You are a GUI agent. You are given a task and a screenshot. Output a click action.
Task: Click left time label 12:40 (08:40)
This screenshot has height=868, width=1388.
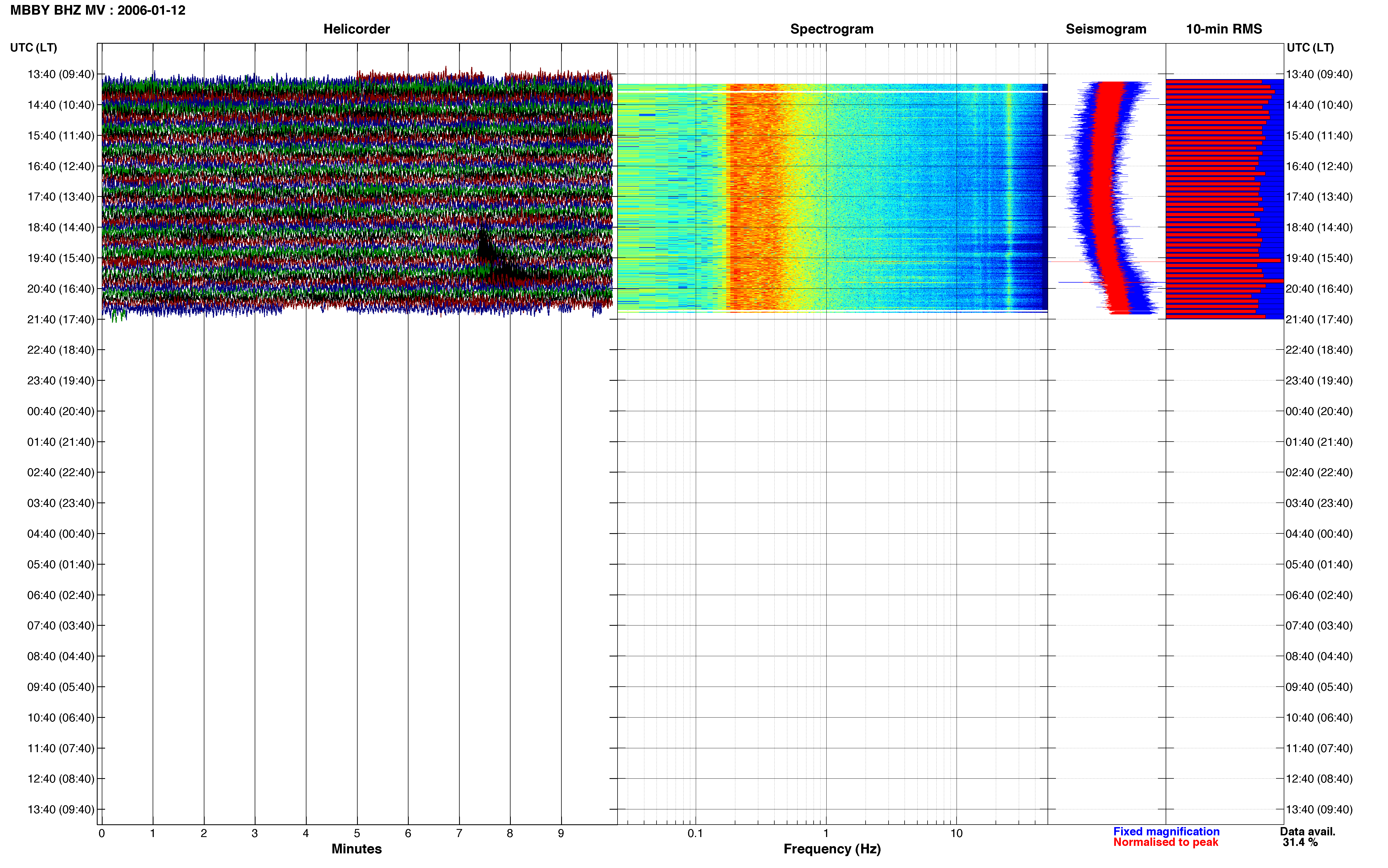(x=61, y=779)
